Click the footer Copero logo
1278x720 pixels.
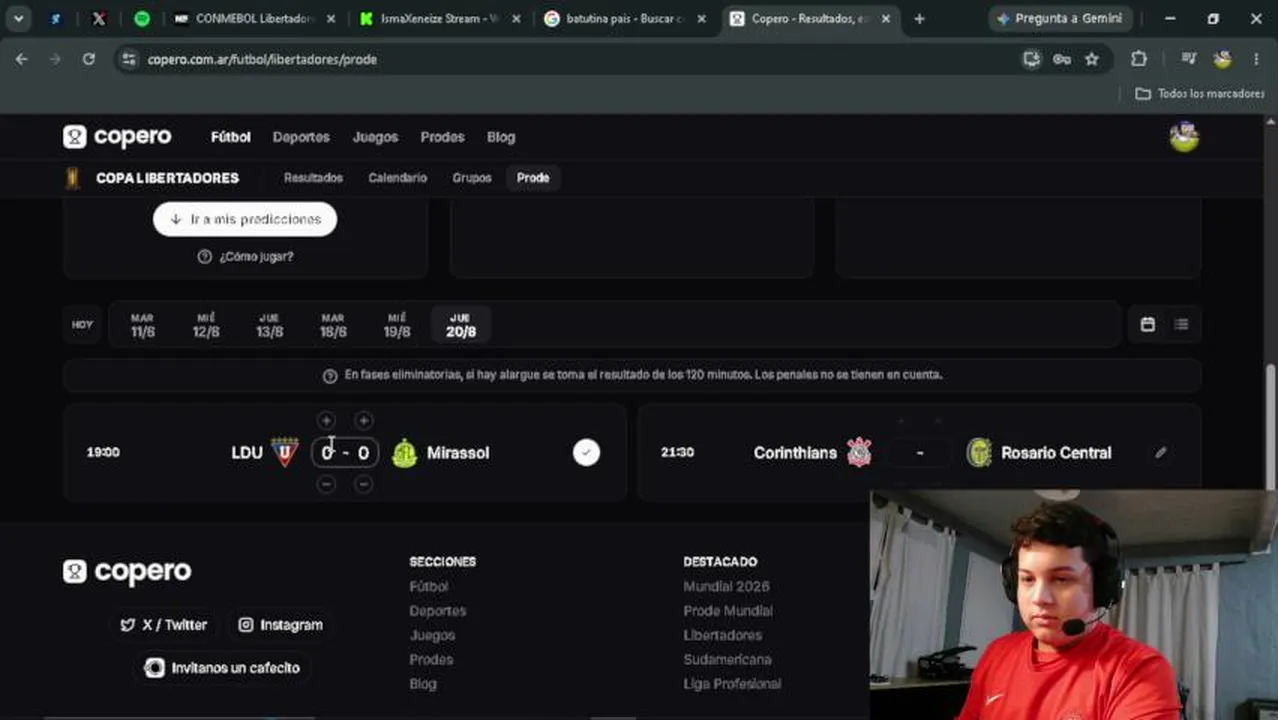127,572
